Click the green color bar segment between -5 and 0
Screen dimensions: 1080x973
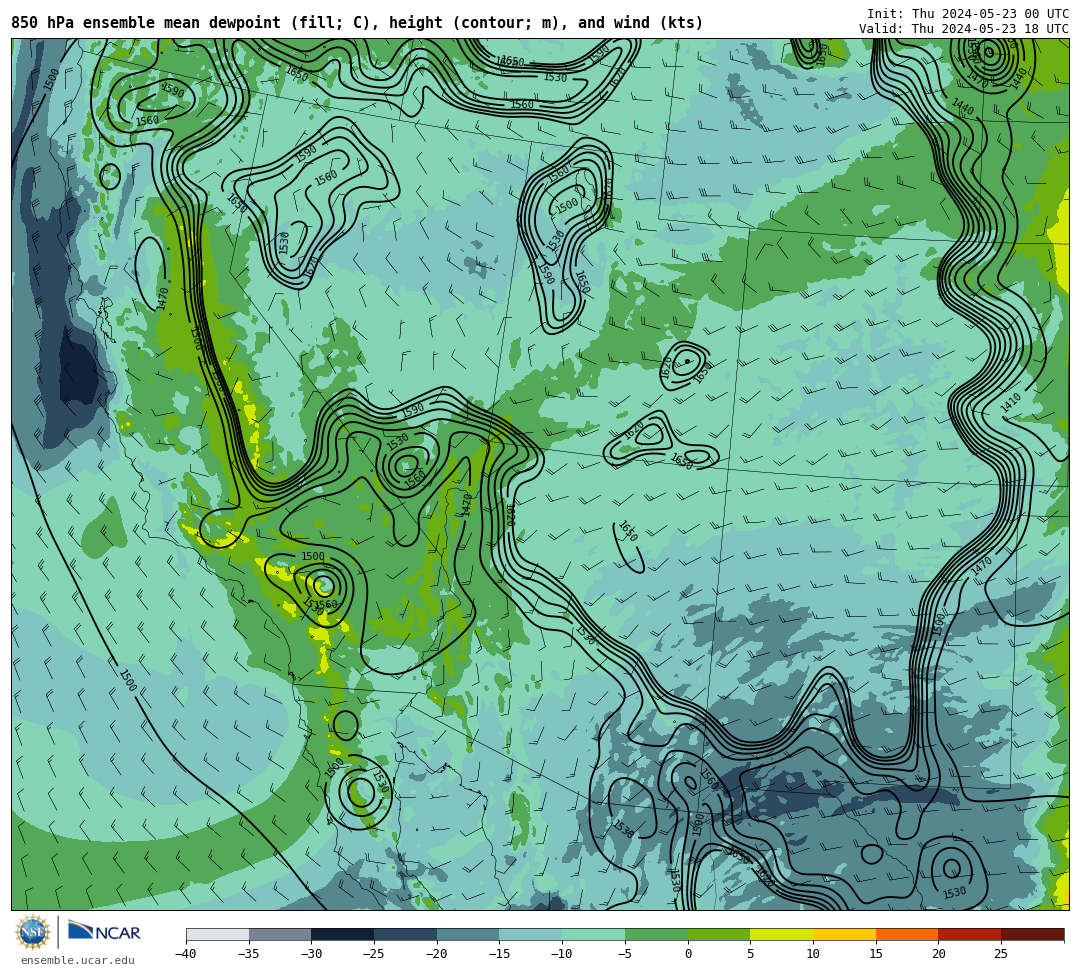pos(656,934)
